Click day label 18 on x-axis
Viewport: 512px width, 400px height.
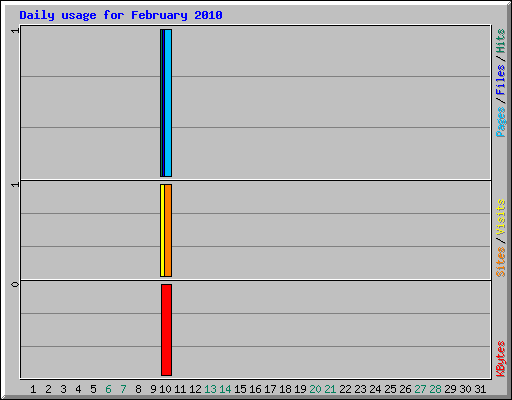coord(285,389)
